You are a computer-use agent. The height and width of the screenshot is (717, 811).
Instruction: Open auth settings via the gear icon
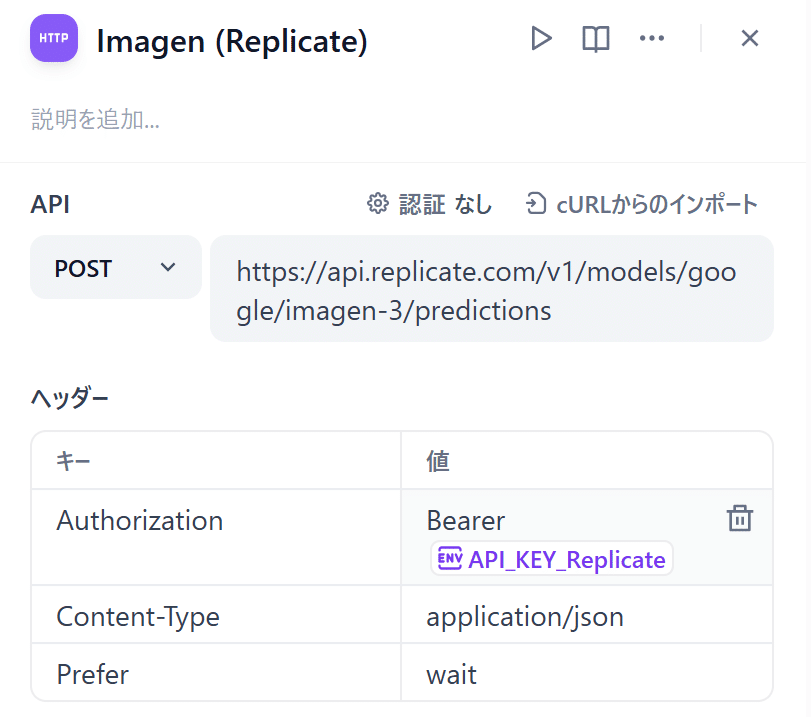pyautogui.click(x=377, y=203)
